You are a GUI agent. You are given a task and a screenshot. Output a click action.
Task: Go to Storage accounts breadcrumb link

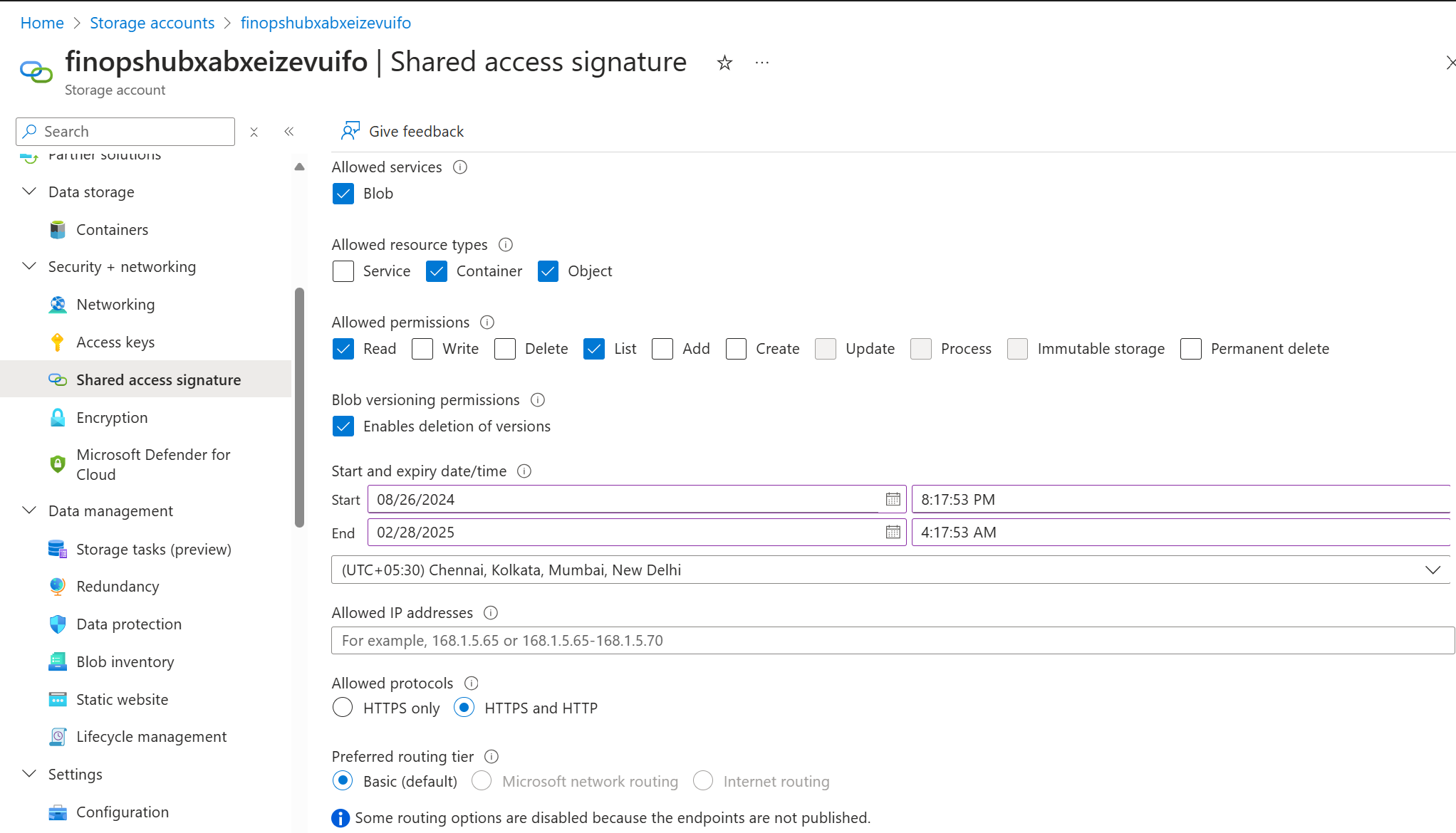pos(152,23)
